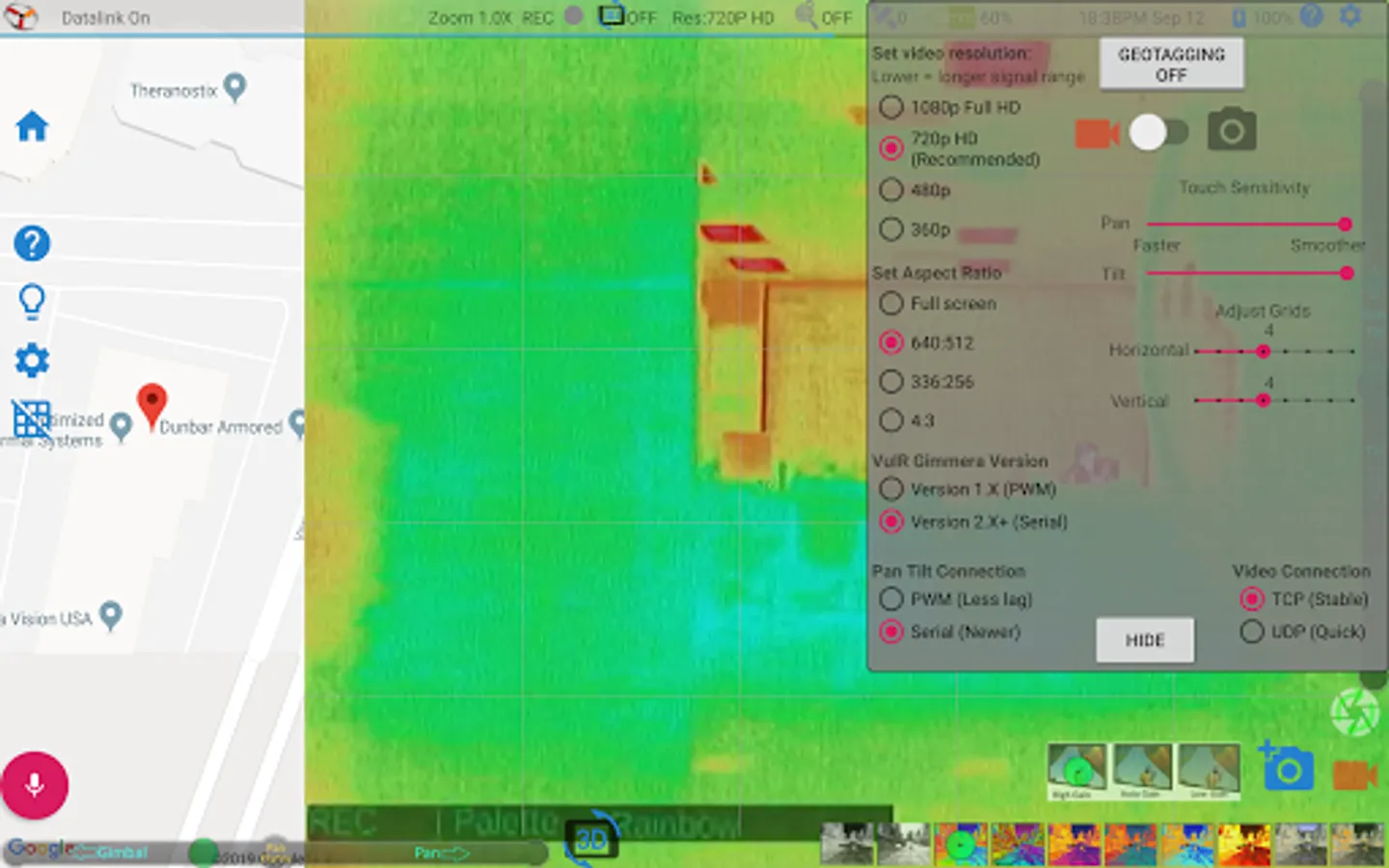Click the Pan right arrow label
The image size is (1389, 868).
tap(441, 853)
